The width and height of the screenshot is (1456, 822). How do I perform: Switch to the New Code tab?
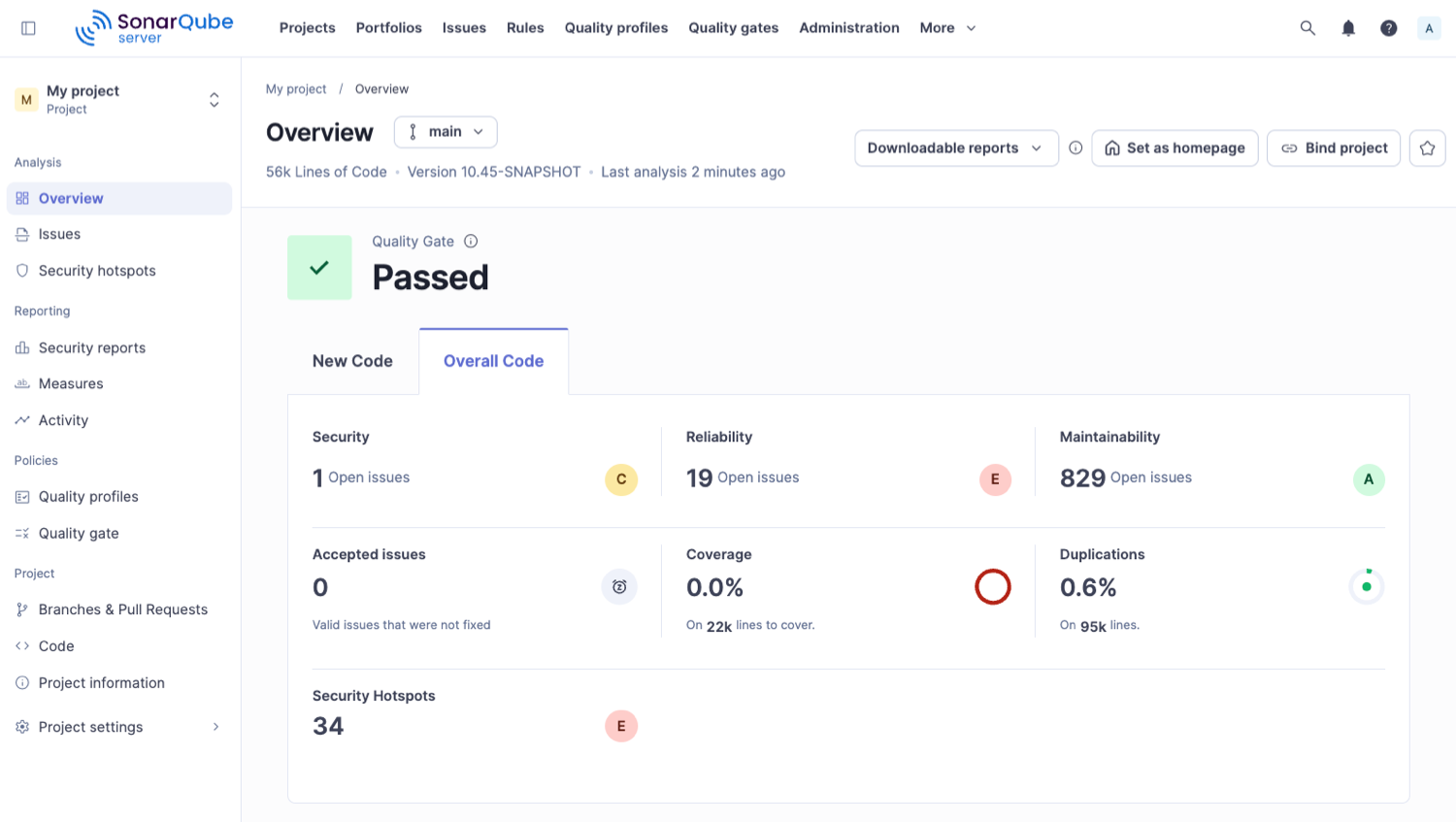[x=352, y=360]
